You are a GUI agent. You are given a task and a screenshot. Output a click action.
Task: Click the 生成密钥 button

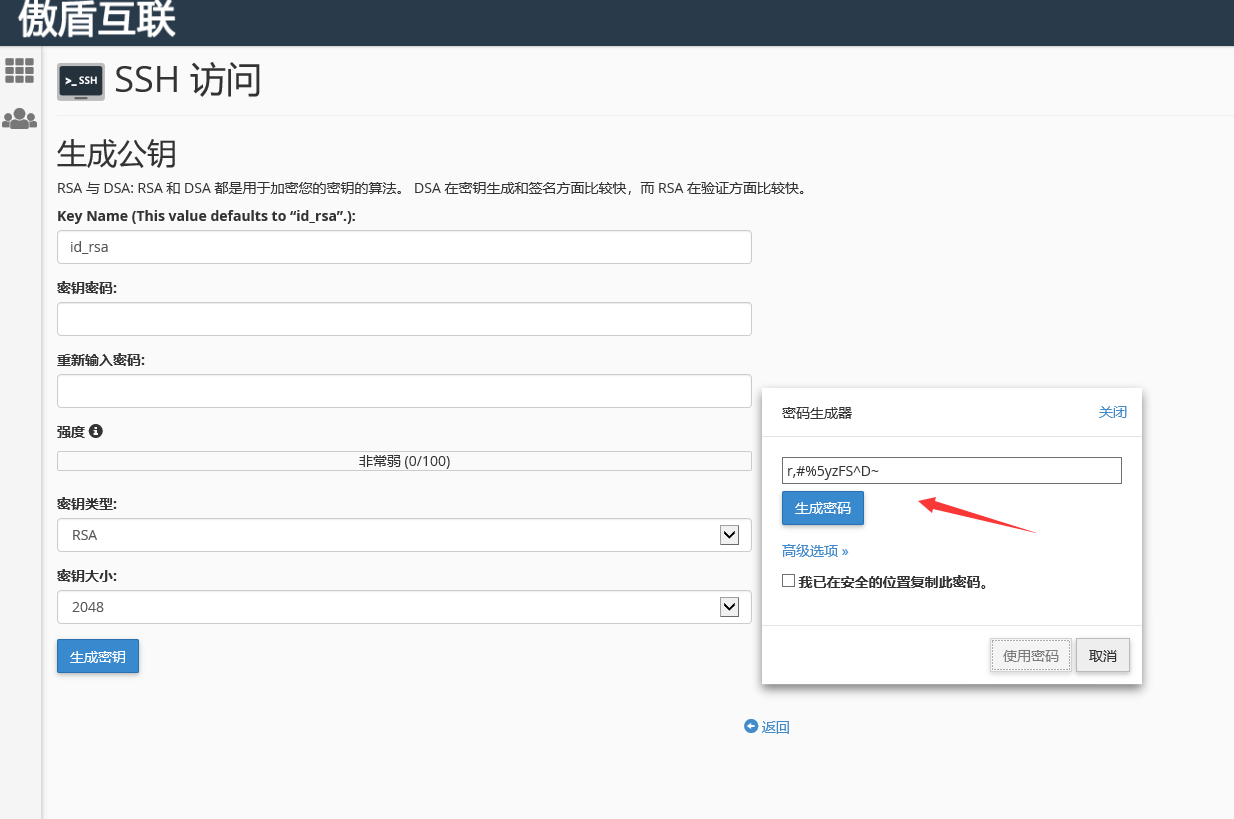98,656
